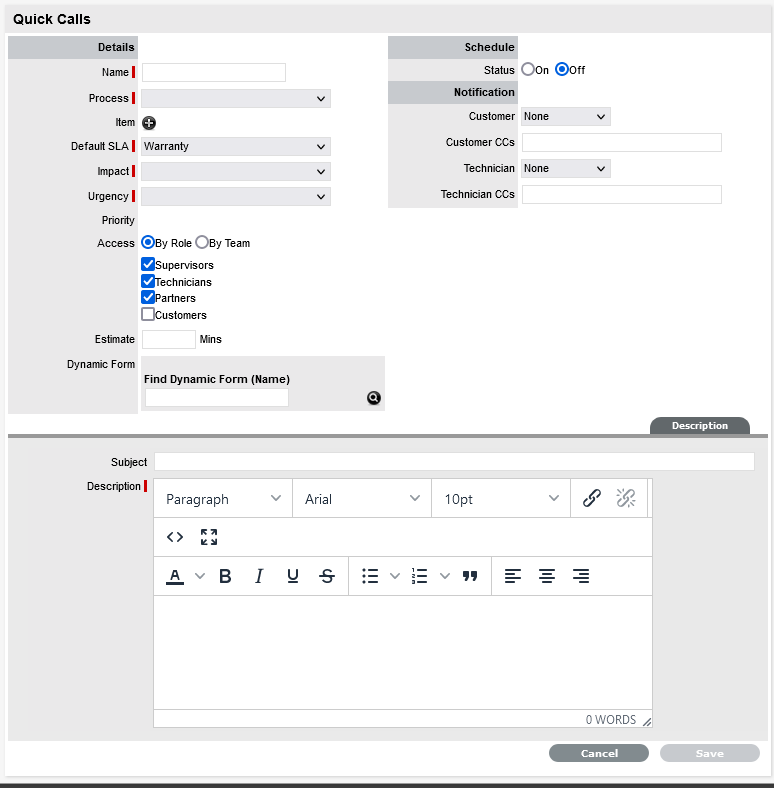This screenshot has height=788, width=774.
Task: Open the Technician notification dropdown
Action: 566,168
